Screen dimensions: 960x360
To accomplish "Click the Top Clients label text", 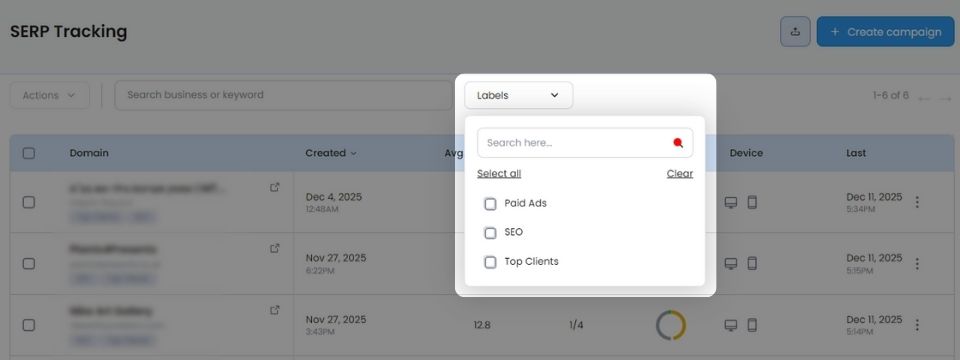I will pyautogui.click(x=531, y=261).
